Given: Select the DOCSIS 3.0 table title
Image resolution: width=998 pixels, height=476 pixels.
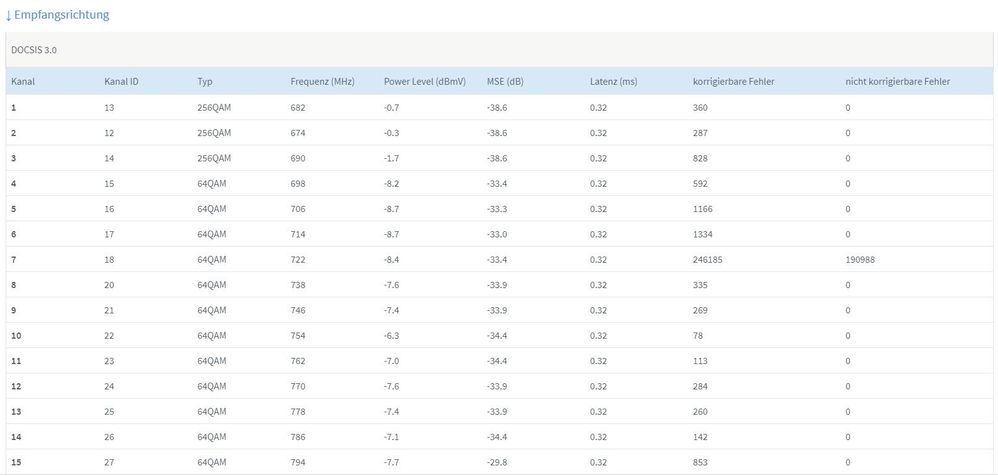Looking at the screenshot, I should [34, 50].
